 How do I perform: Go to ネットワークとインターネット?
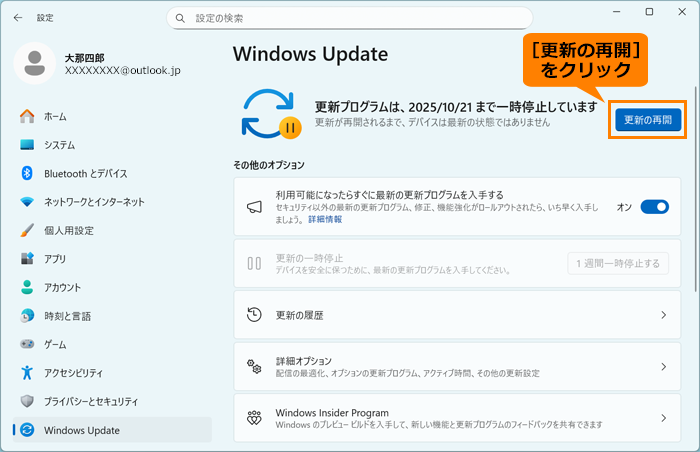click(112, 202)
